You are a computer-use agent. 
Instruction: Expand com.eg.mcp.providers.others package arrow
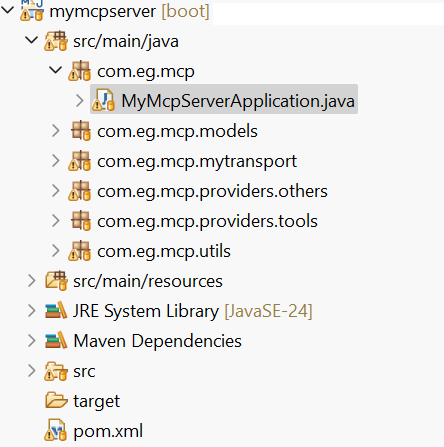(x=56, y=191)
